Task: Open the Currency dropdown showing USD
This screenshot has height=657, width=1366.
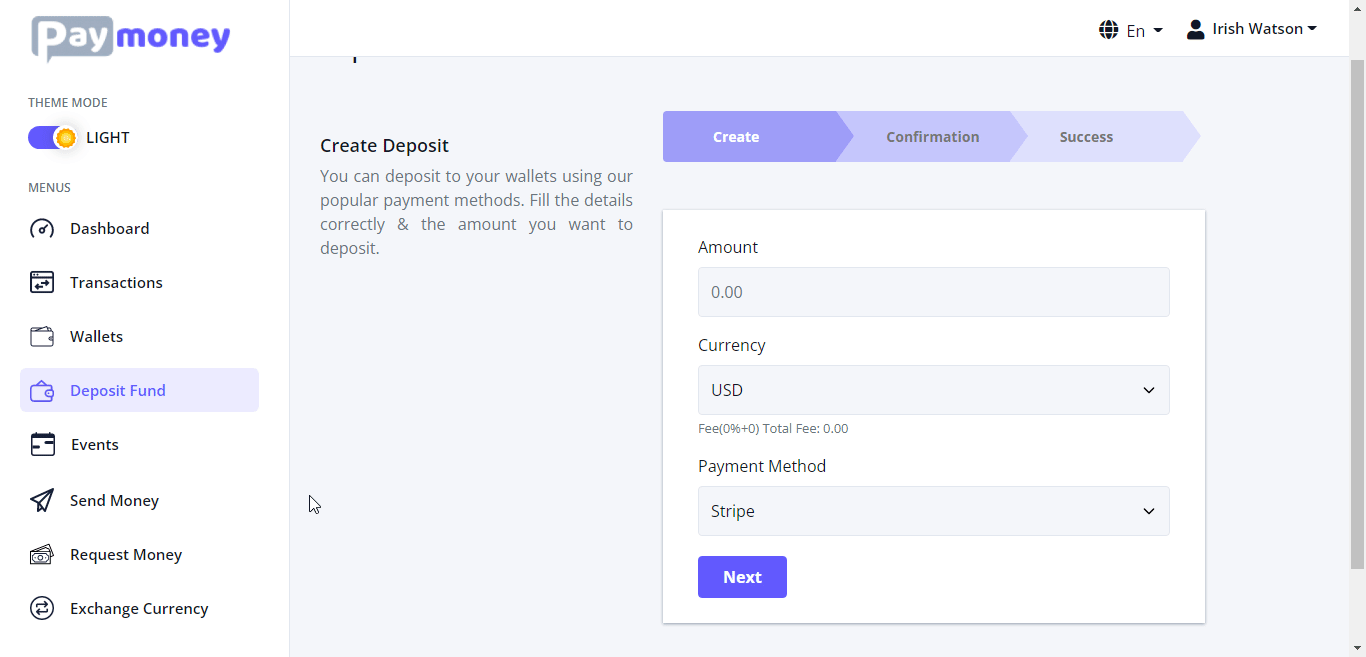Action: [x=933, y=390]
